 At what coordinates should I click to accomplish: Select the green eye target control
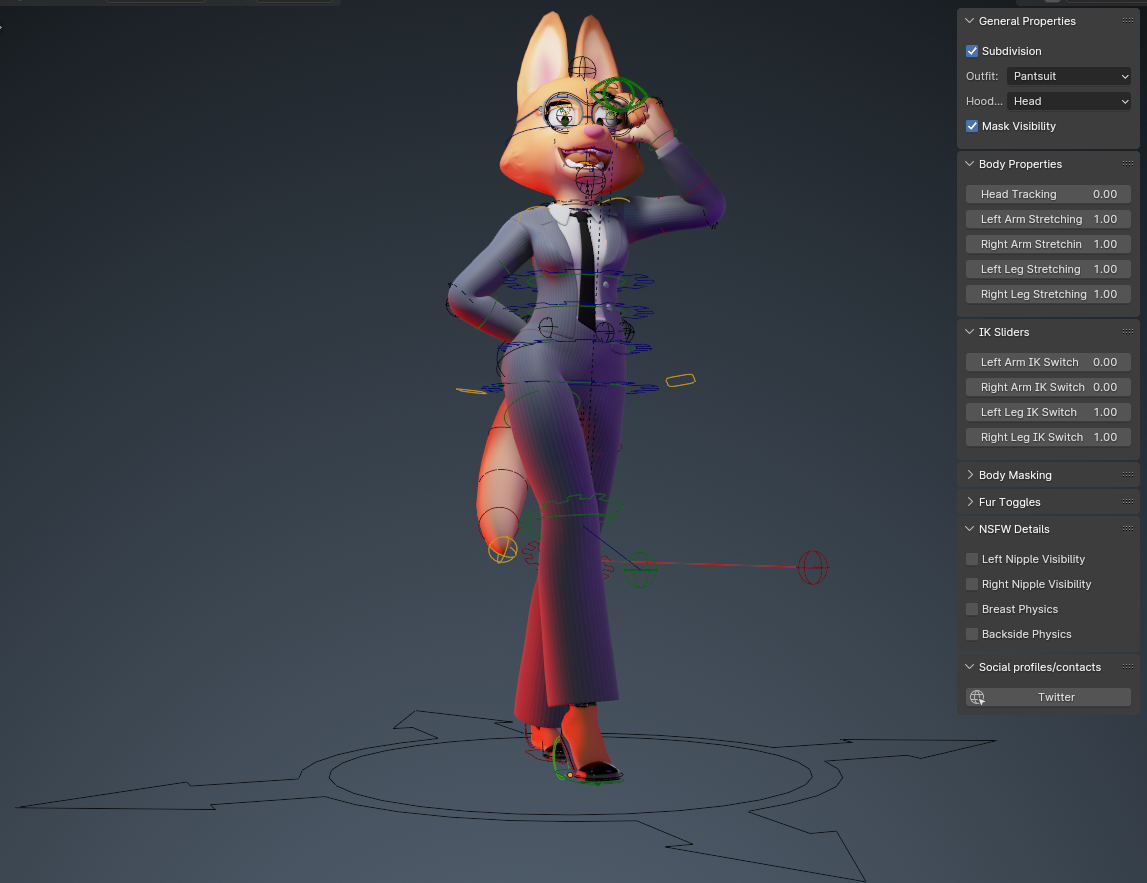pyautogui.click(x=618, y=95)
